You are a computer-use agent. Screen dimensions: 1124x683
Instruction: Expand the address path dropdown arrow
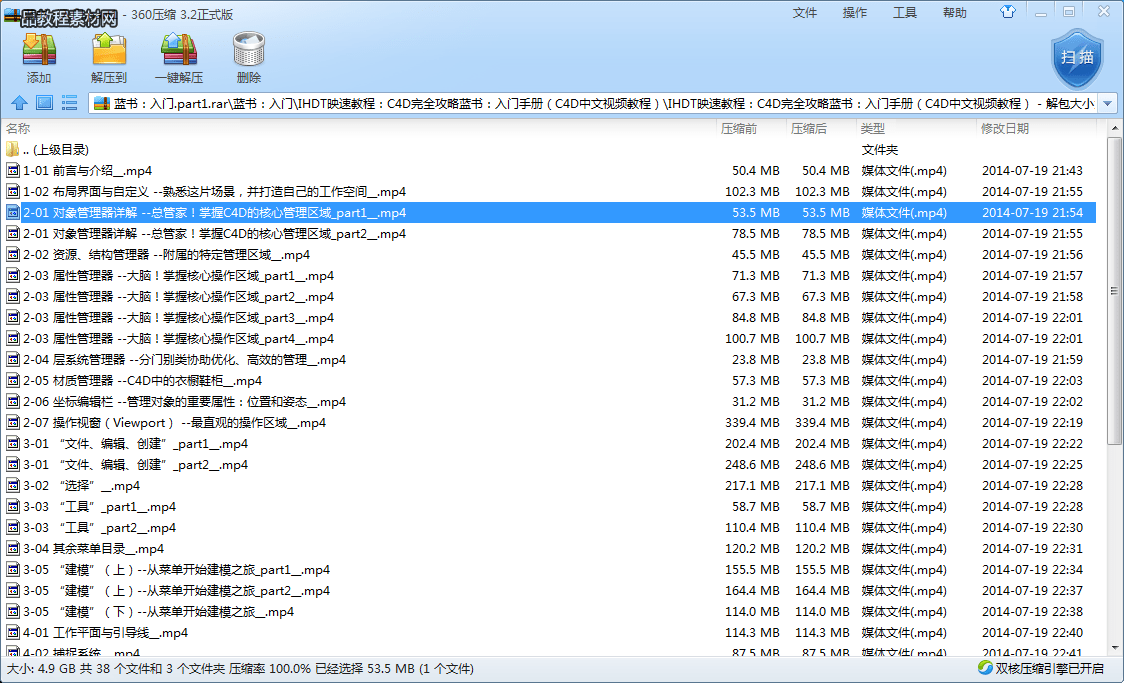pyautogui.click(x=1107, y=103)
